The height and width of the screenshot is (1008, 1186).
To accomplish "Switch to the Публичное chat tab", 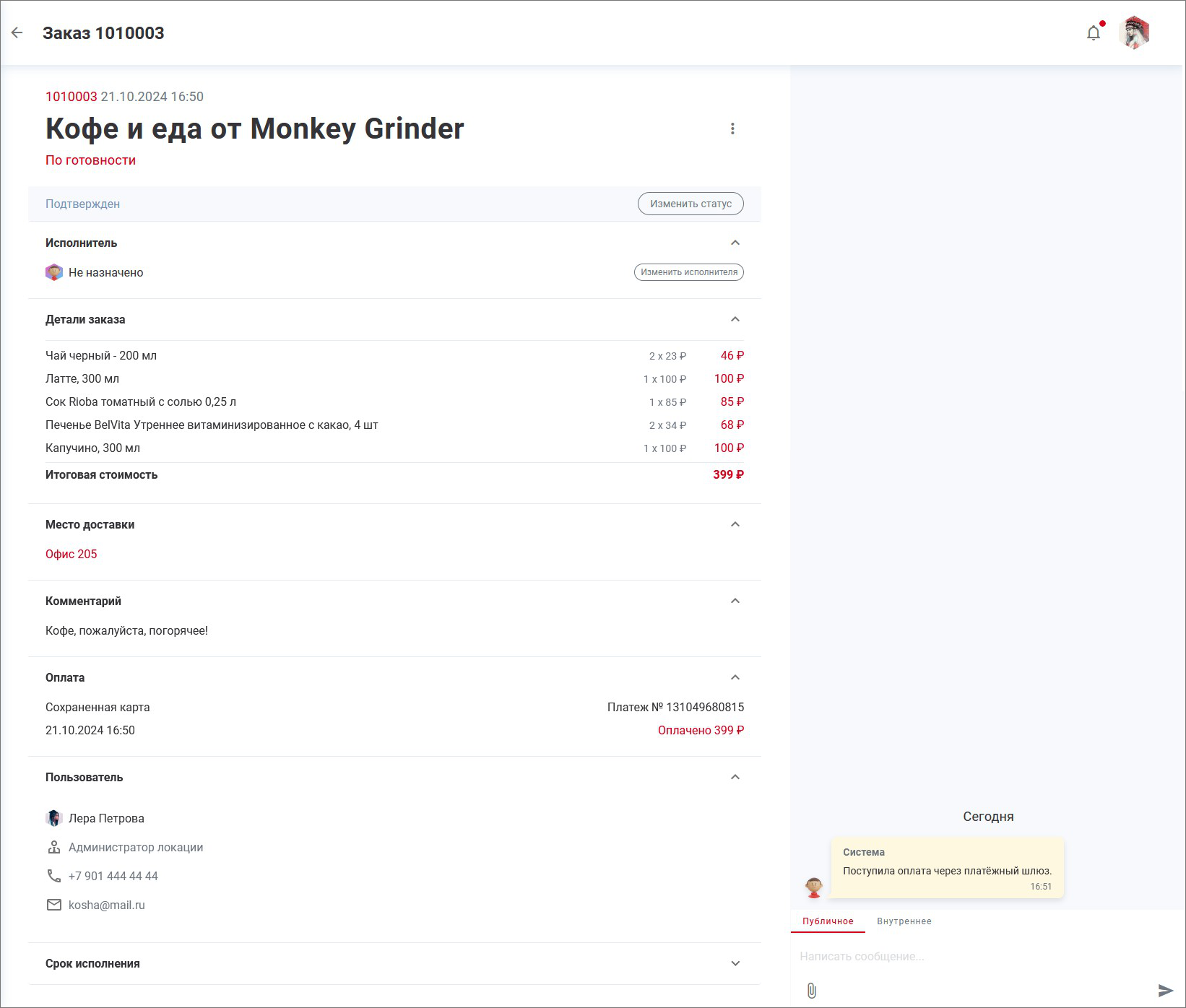I will (x=828, y=921).
